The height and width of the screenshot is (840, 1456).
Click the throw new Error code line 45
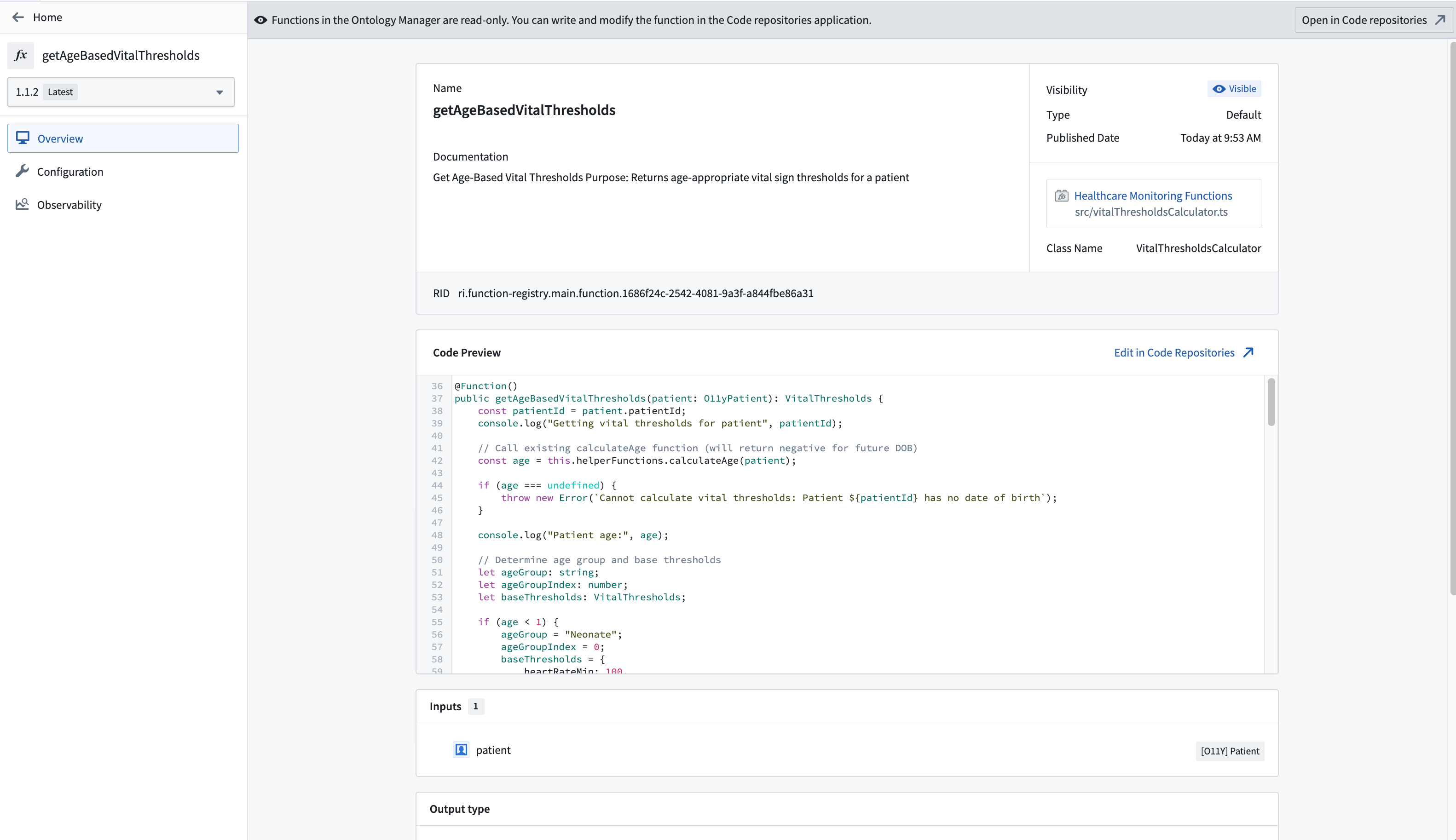(779, 498)
